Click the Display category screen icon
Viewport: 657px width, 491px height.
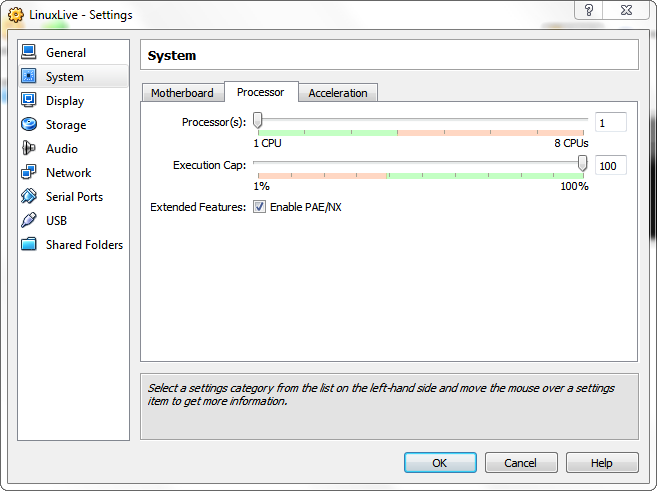[x=29, y=100]
